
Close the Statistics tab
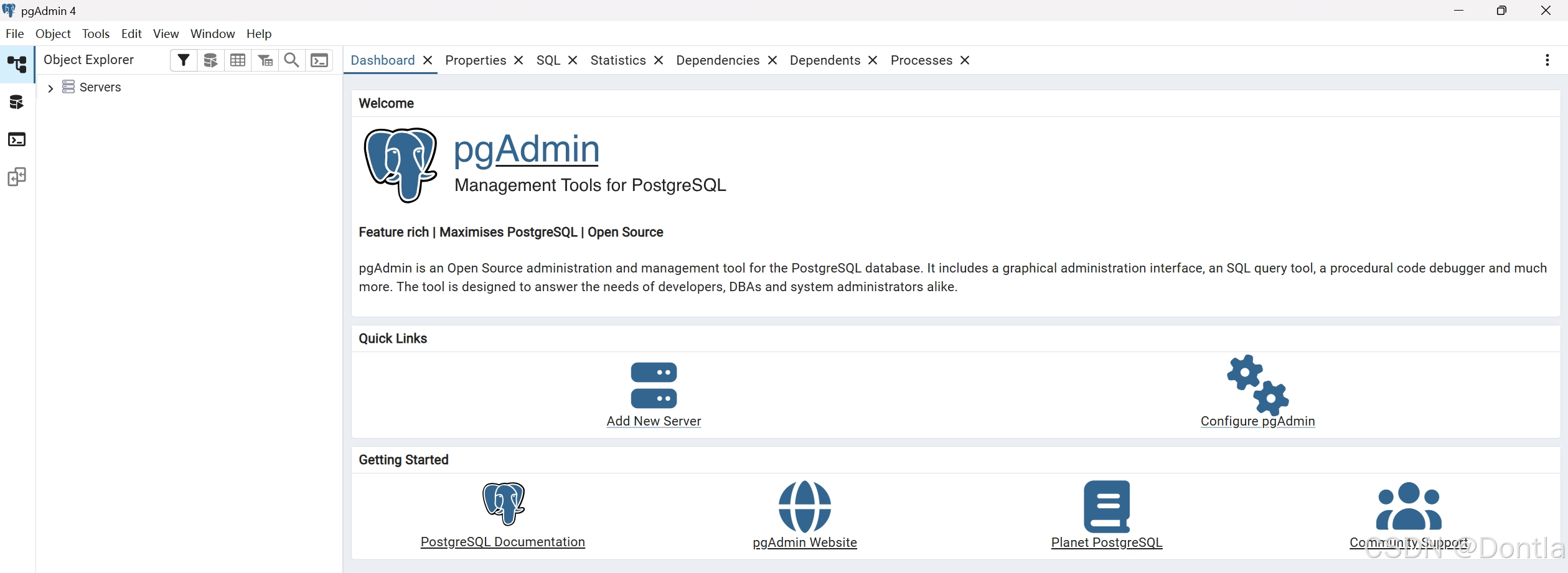tap(659, 60)
